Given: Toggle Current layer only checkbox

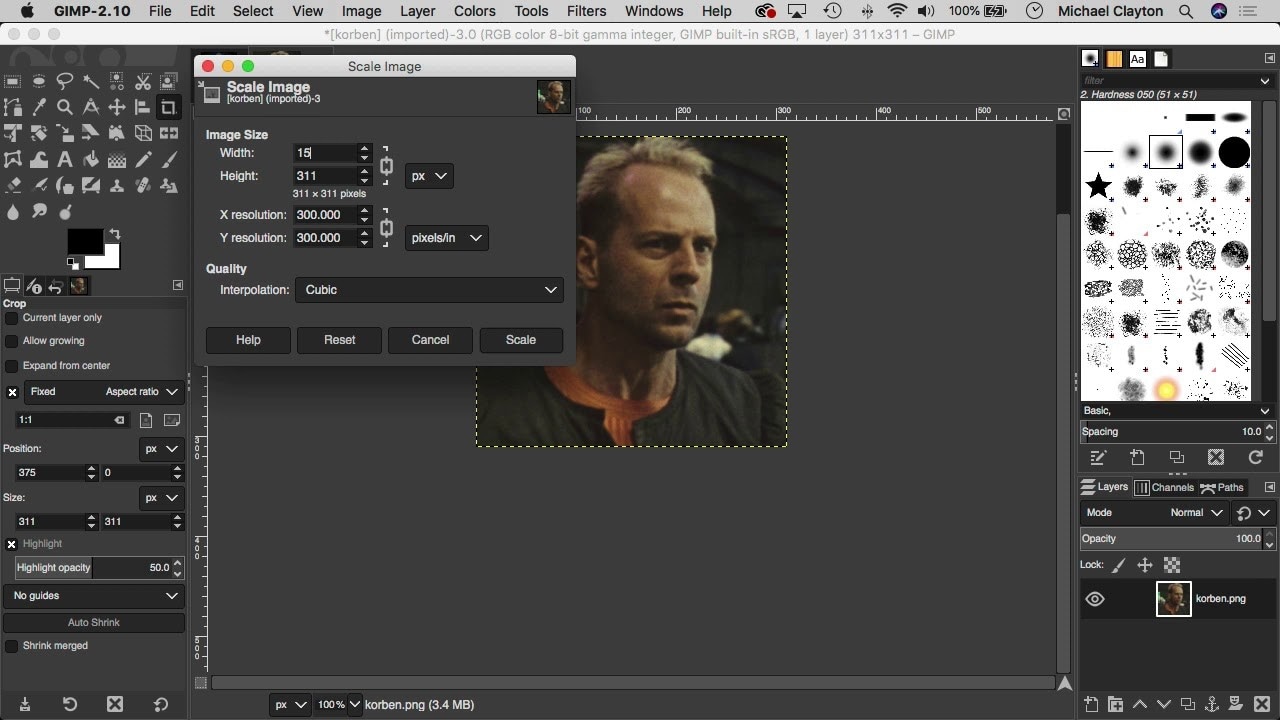Looking at the screenshot, I should tap(12, 318).
